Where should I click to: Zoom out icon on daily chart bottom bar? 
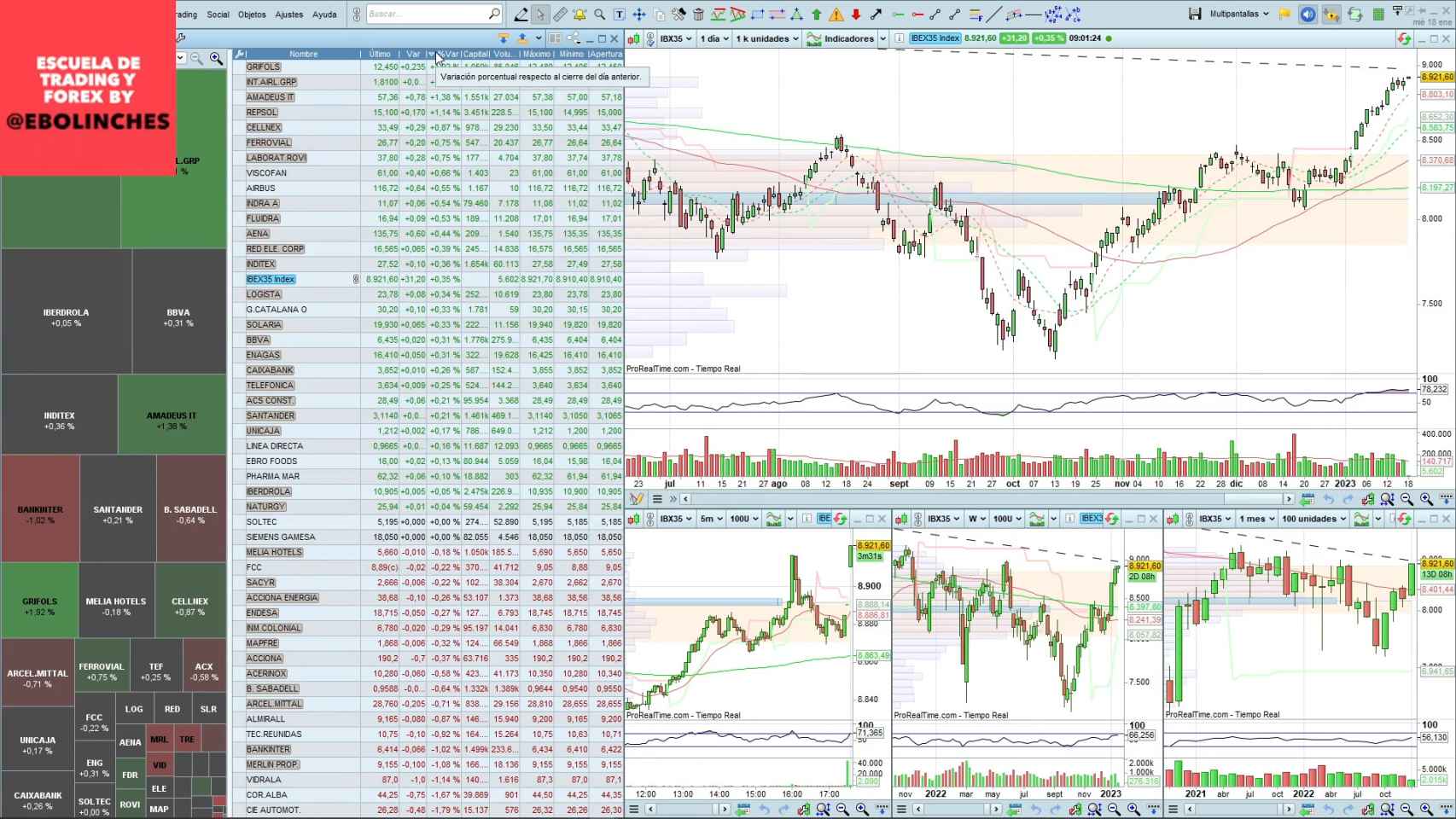pos(1406,499)
